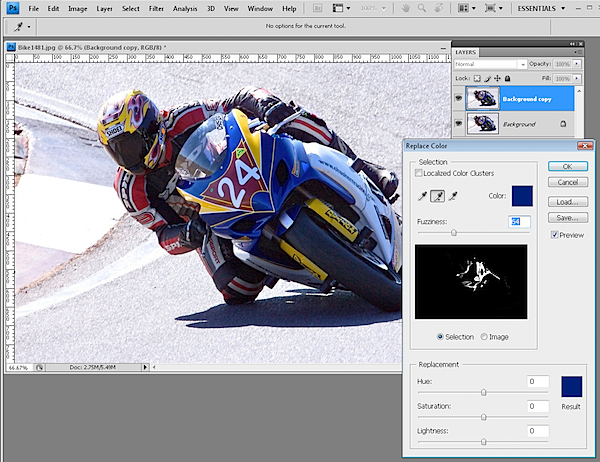Select the Eyedropper tool in Replace Color

click(x=422, y=198)
